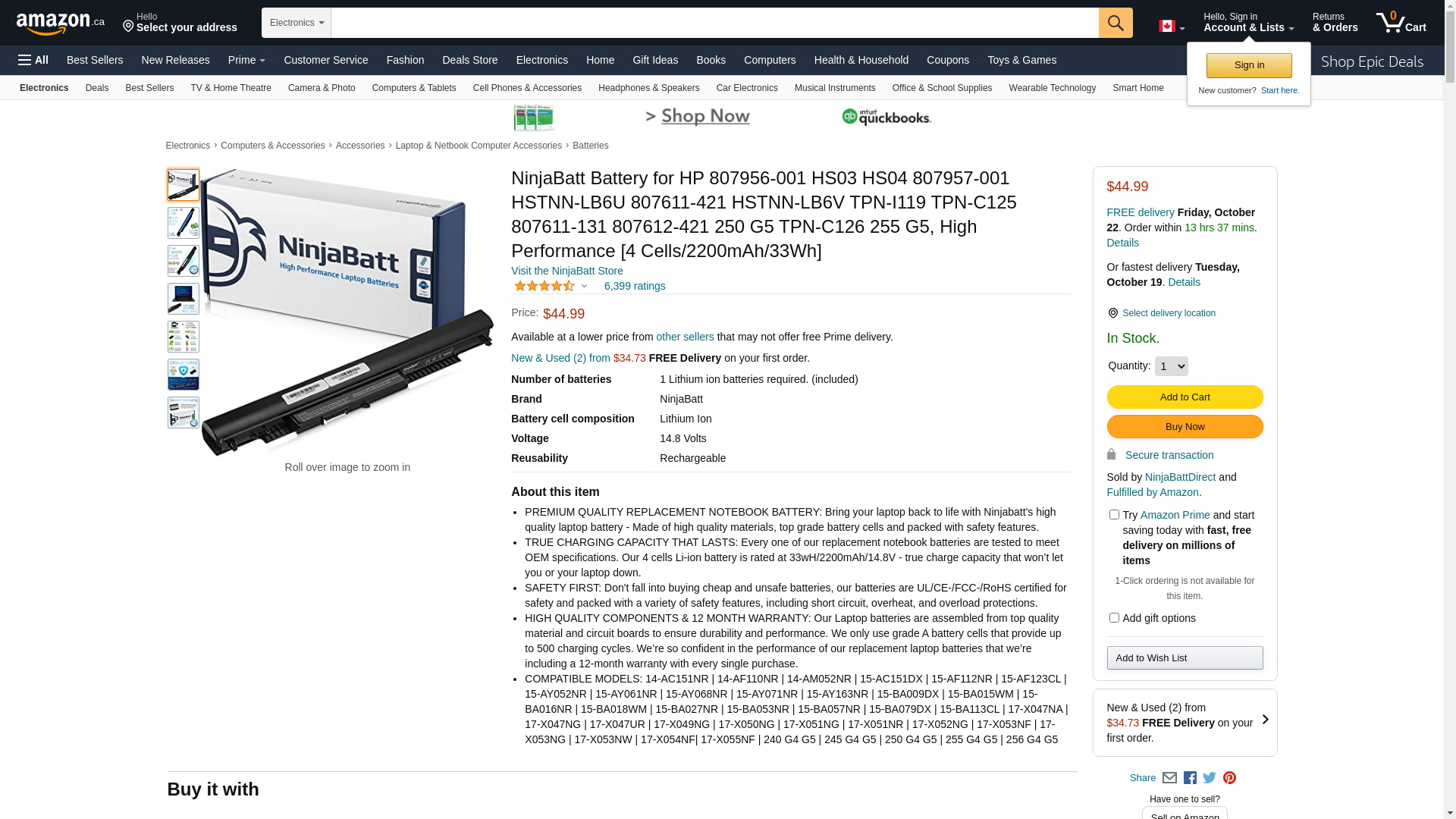Click the Amazon.ca logo

coord(61,24)
